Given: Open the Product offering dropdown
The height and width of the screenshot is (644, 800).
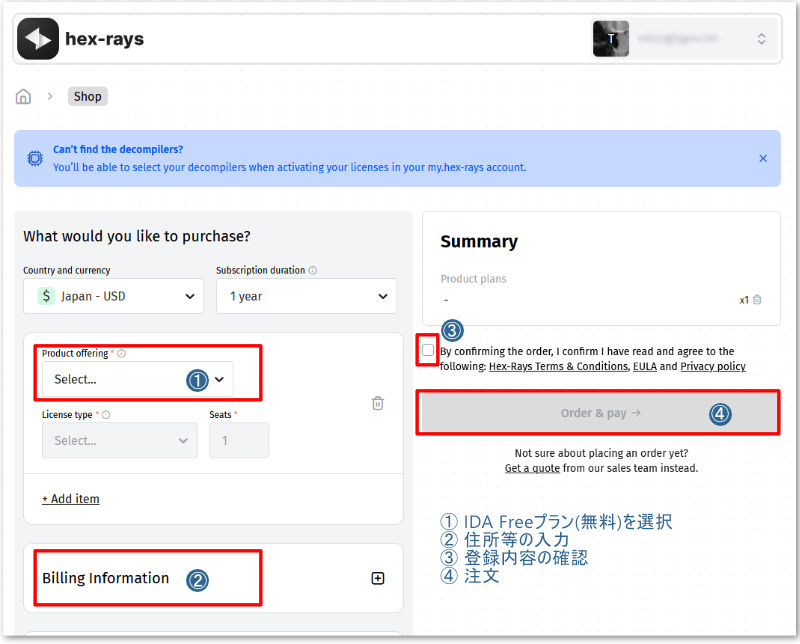Looking at the screenshot, I should point(137,379).
